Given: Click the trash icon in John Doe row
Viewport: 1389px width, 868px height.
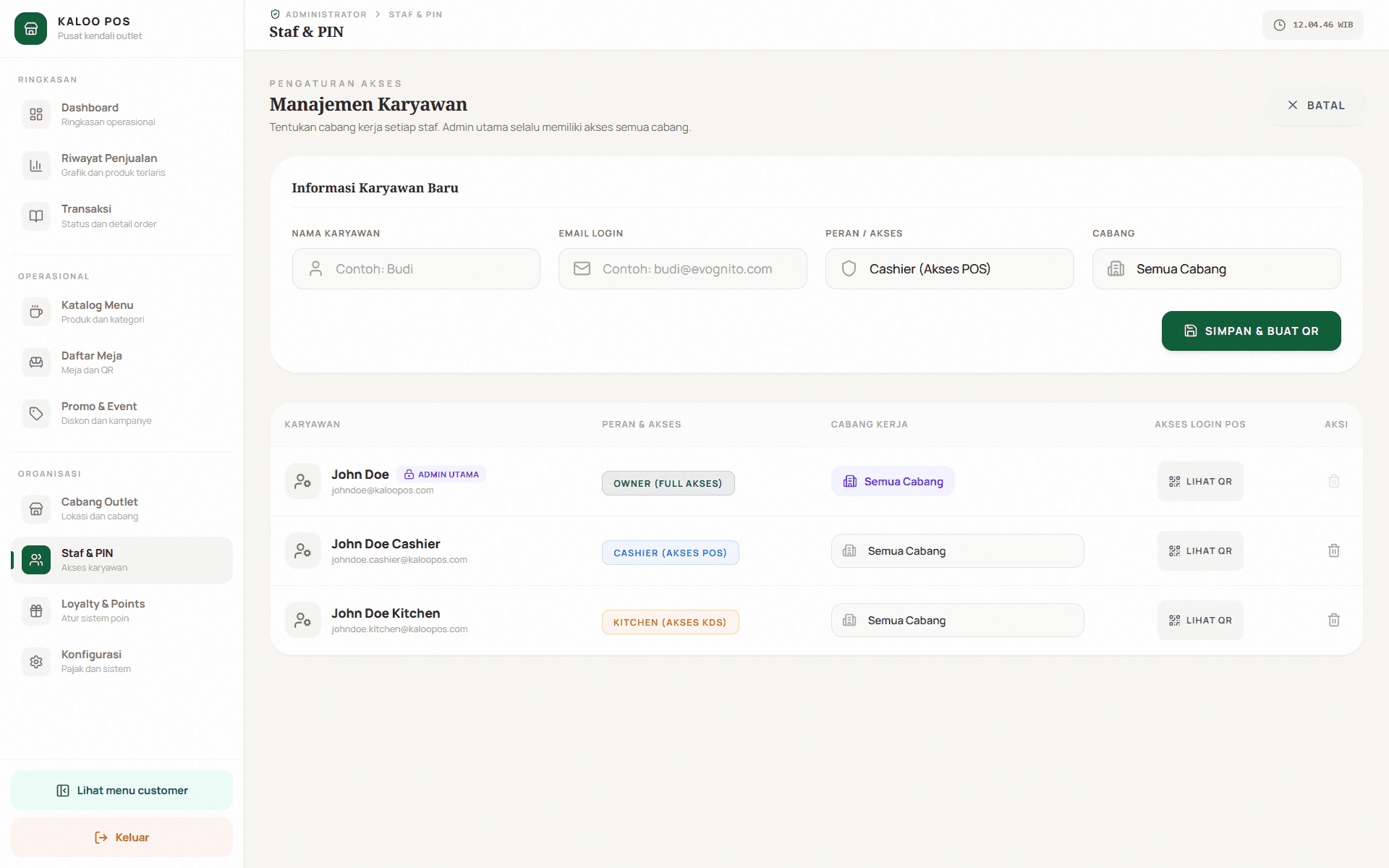Looking at the screenshot, I should point(1334,482).
